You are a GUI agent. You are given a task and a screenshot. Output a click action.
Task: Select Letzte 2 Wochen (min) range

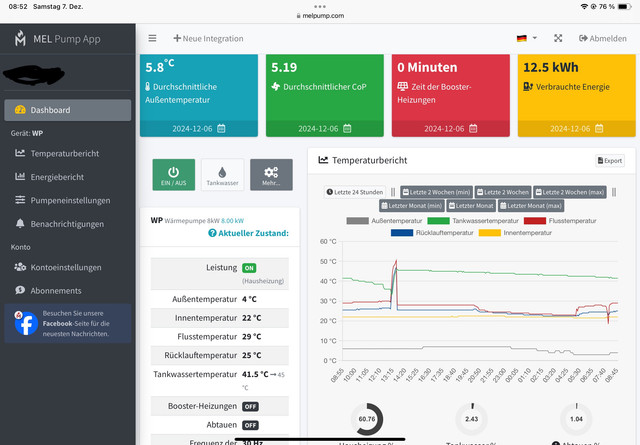coord(436,192)
